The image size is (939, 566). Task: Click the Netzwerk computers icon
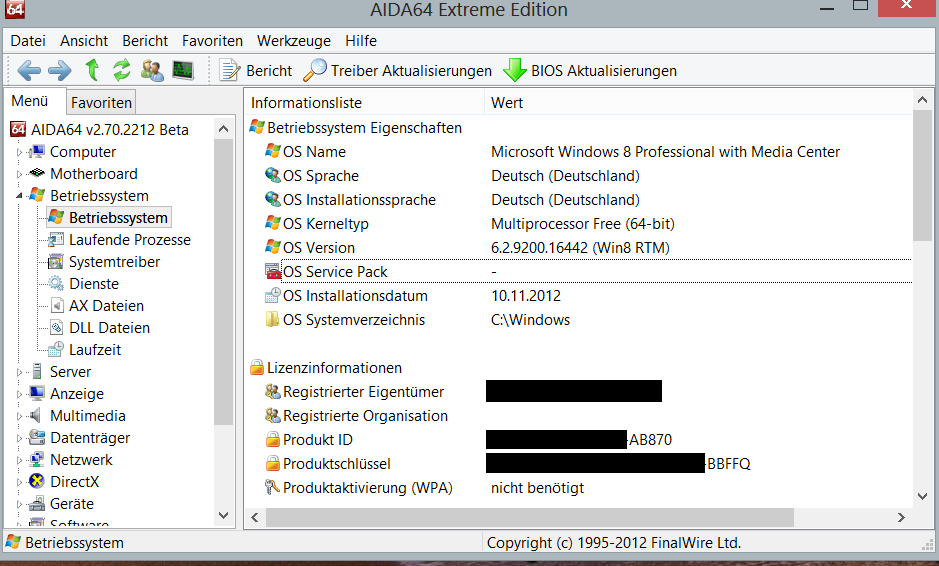37,459
